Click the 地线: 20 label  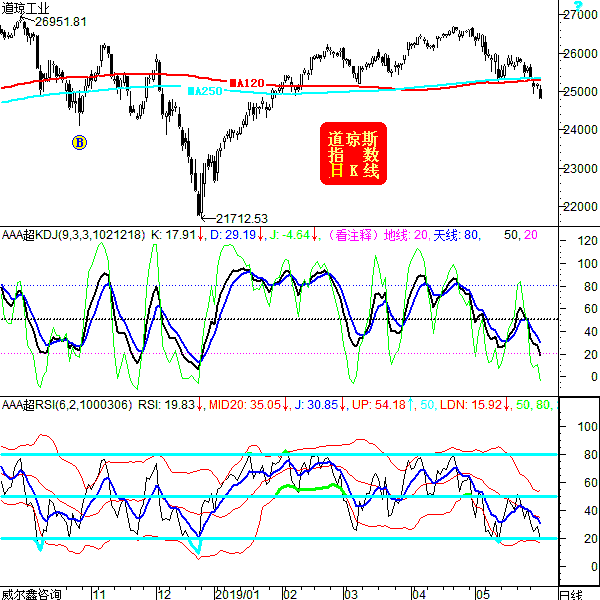[406, 235]
